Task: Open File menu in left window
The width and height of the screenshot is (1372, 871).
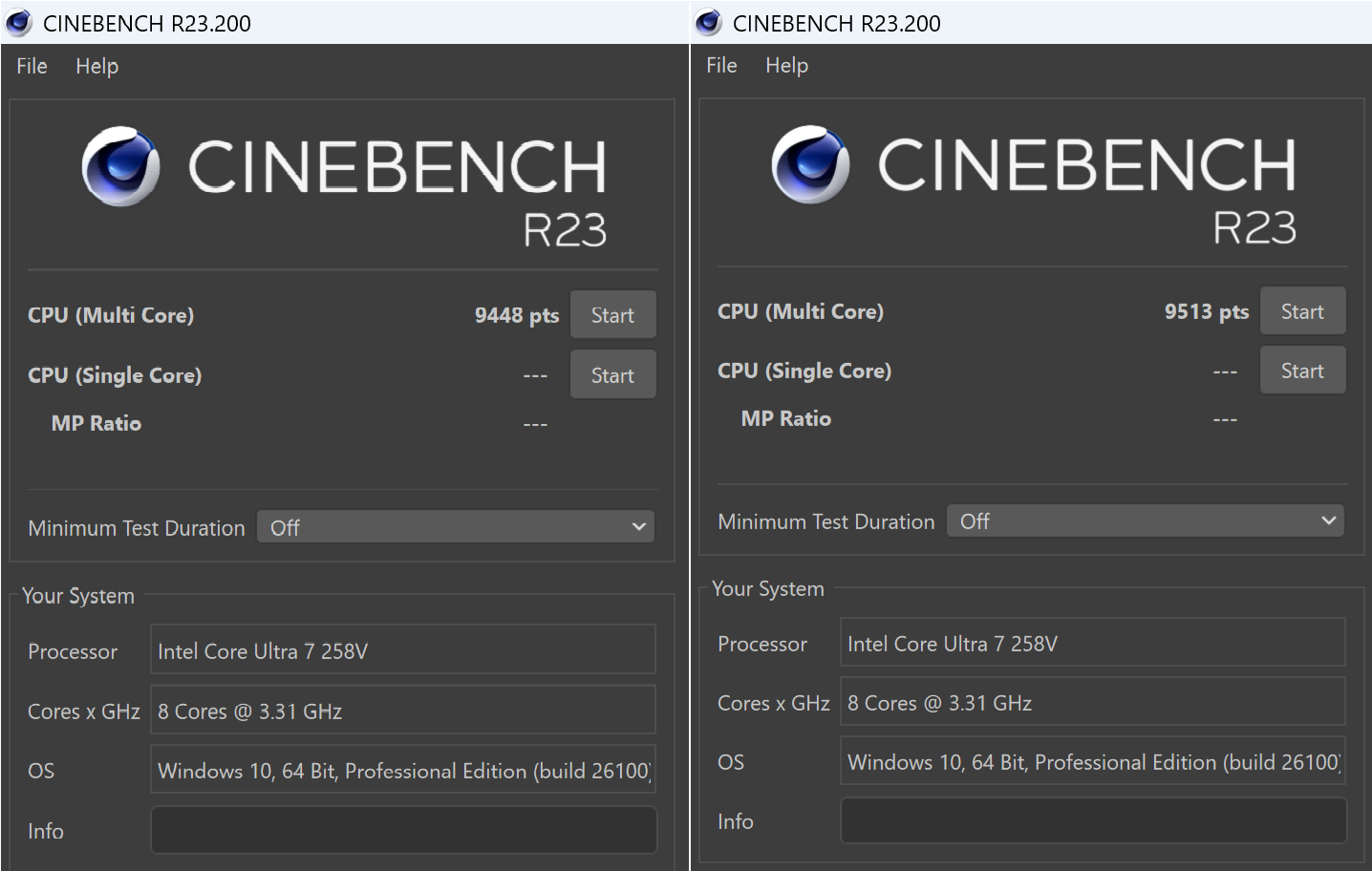Action: [x=32, y=66]
